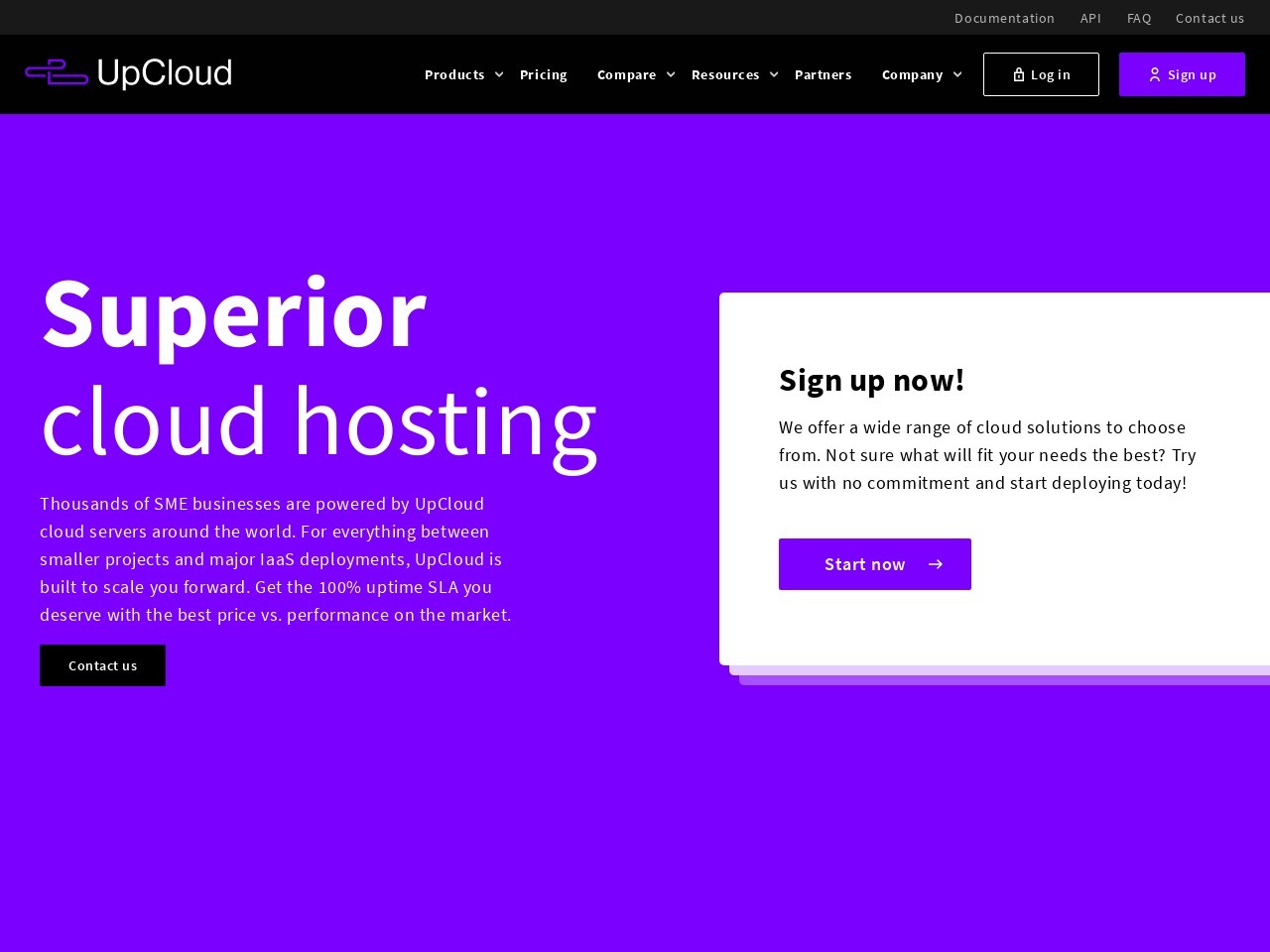Open the Resources dropdown chevron

tap(774, 74)
